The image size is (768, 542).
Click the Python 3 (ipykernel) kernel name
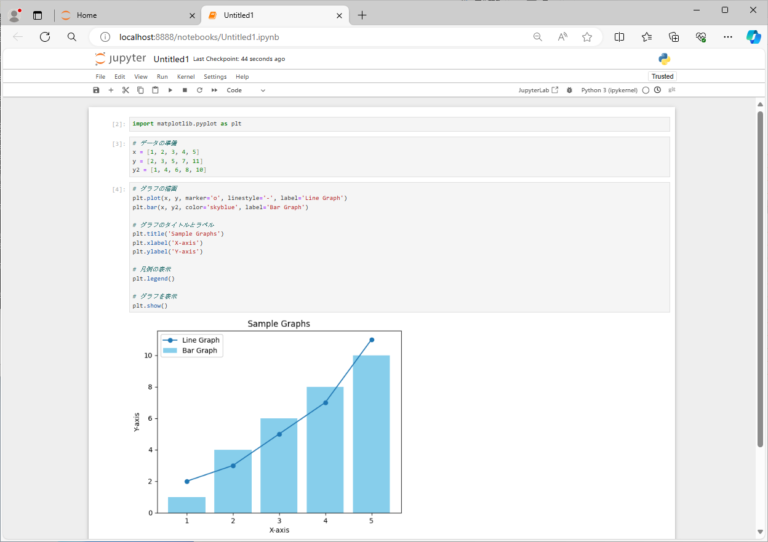(609, 90)
